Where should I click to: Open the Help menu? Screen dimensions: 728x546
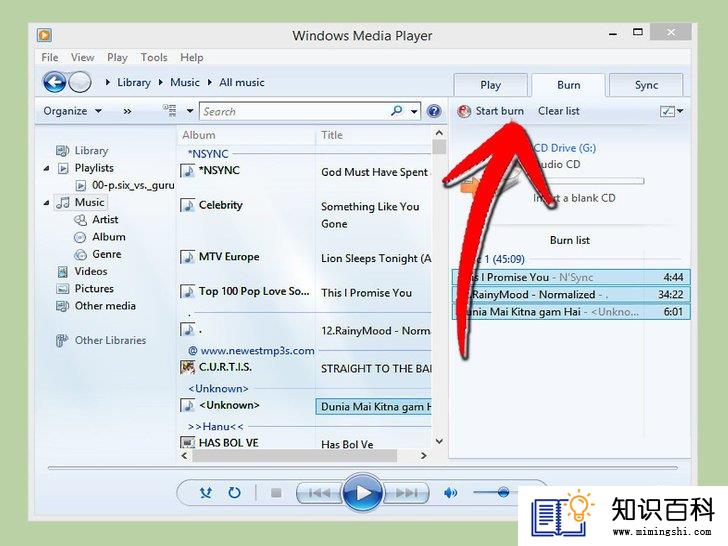[x=192, y=58]
